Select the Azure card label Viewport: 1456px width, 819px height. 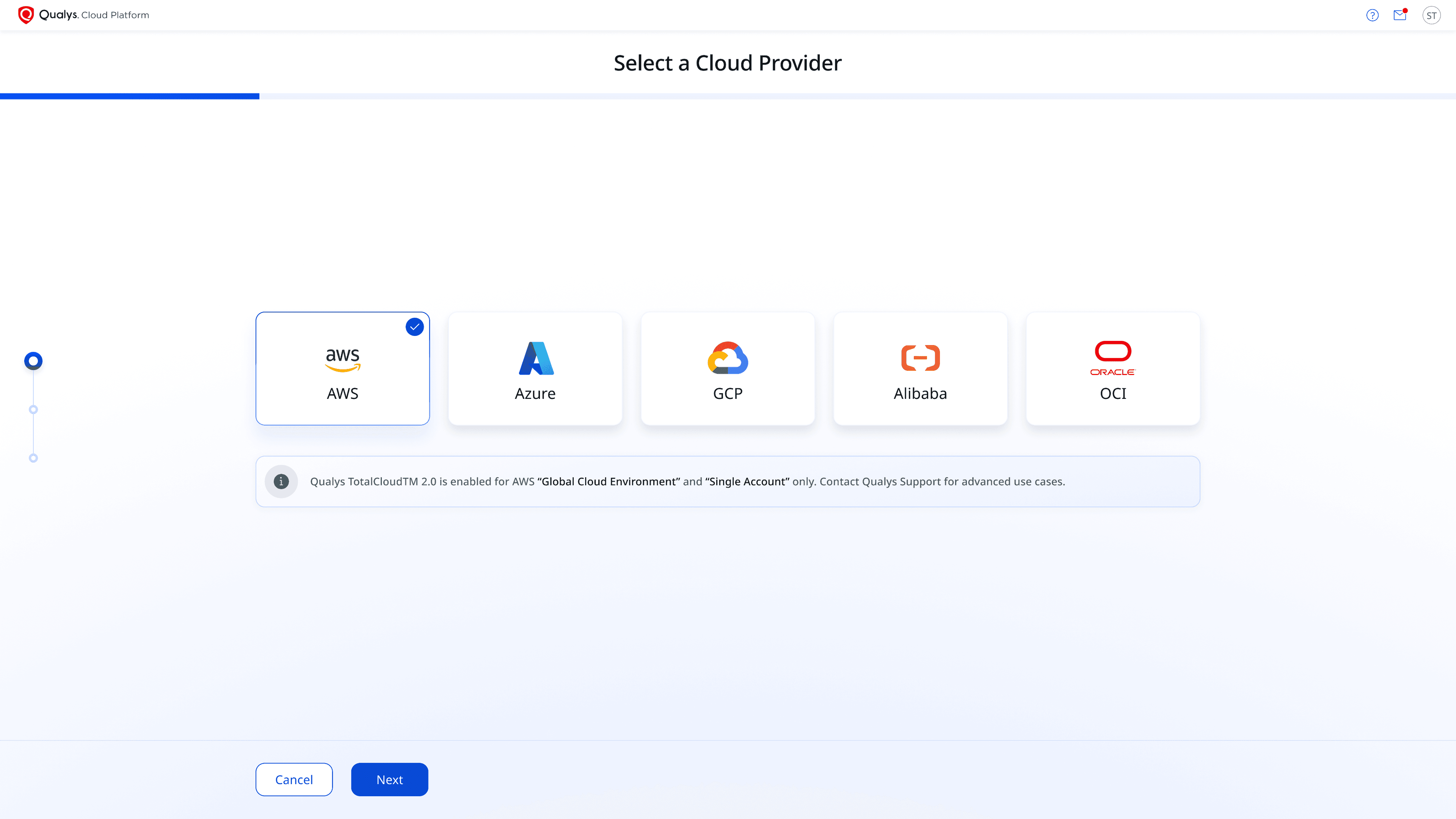point(535,394)
